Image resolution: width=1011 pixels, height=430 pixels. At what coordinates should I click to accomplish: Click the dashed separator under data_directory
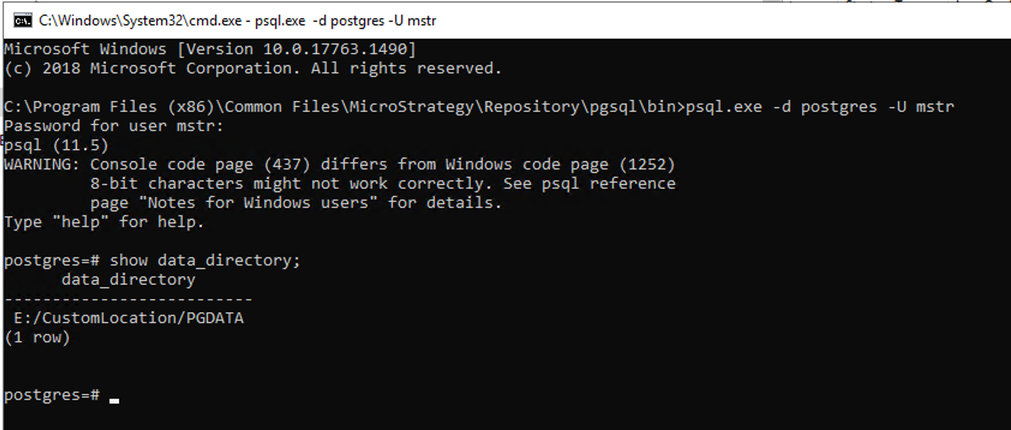(128, 299)
